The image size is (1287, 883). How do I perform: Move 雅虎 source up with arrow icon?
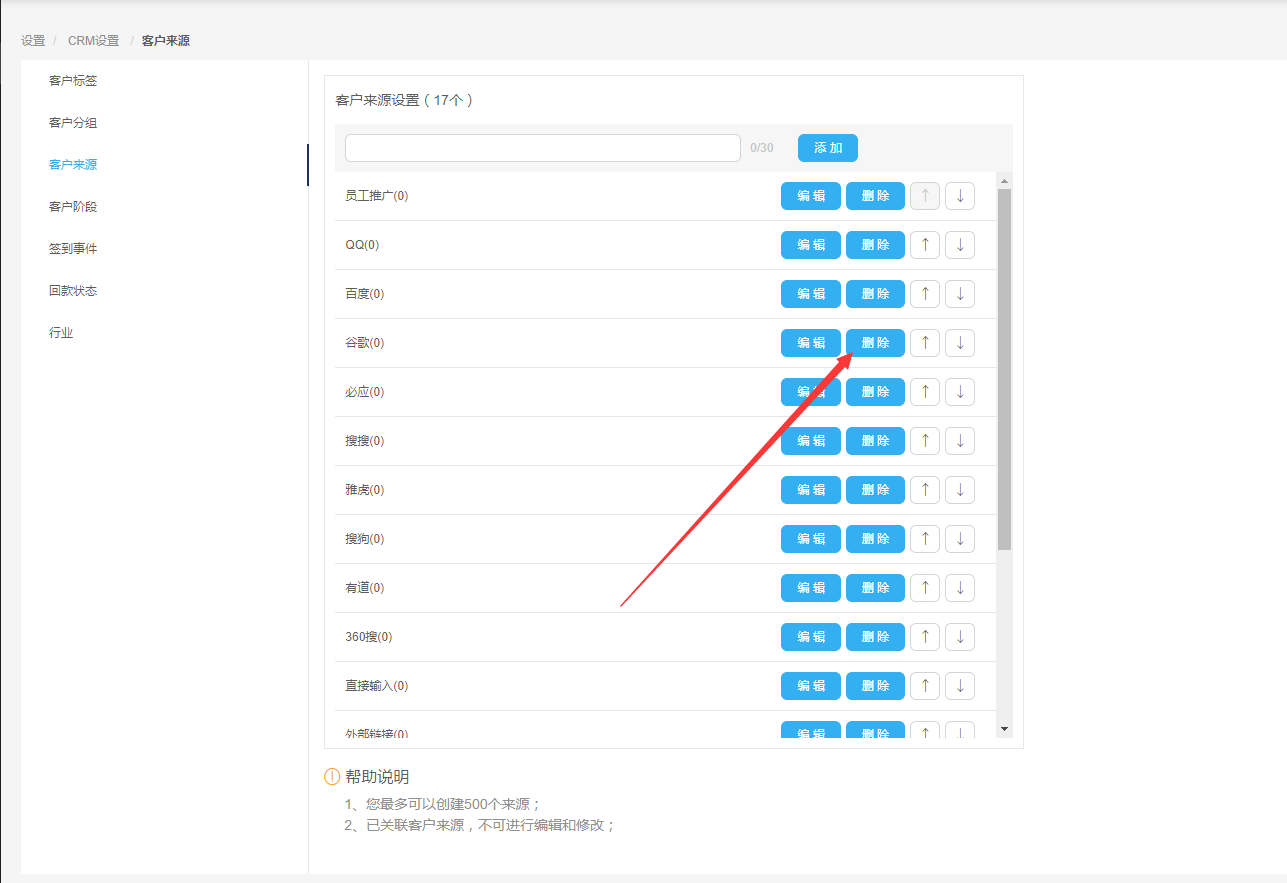924,490
